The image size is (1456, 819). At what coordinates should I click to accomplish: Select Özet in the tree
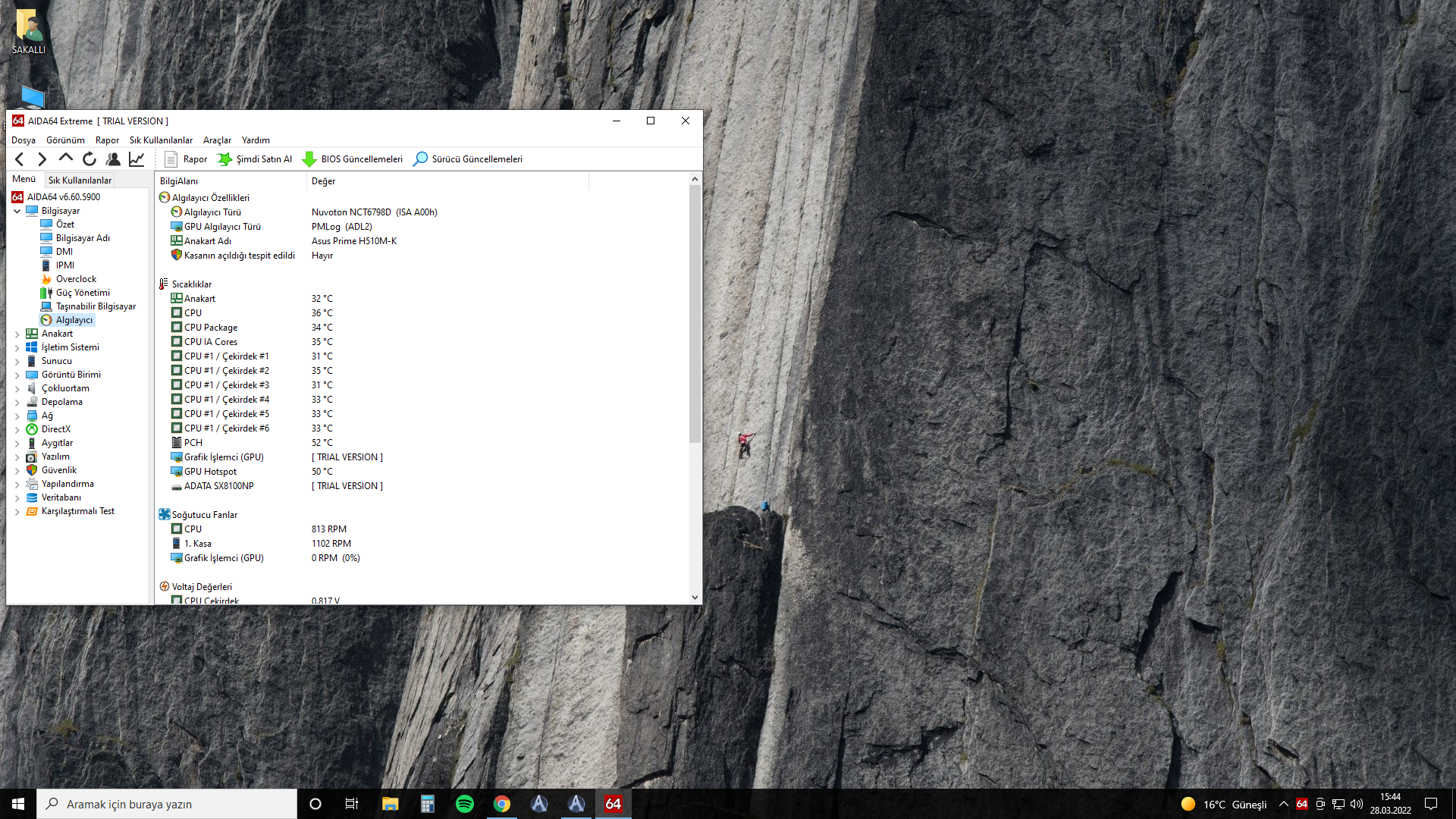(64, 224)
